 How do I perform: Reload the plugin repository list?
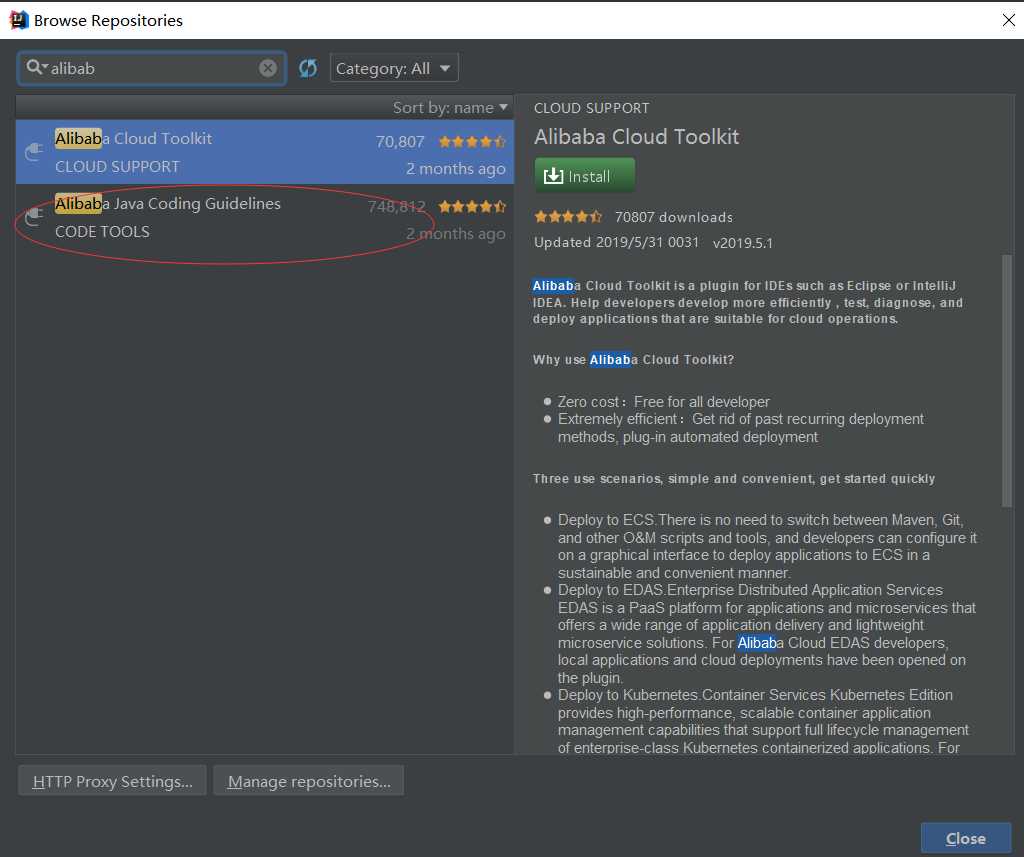click(308, 68)
